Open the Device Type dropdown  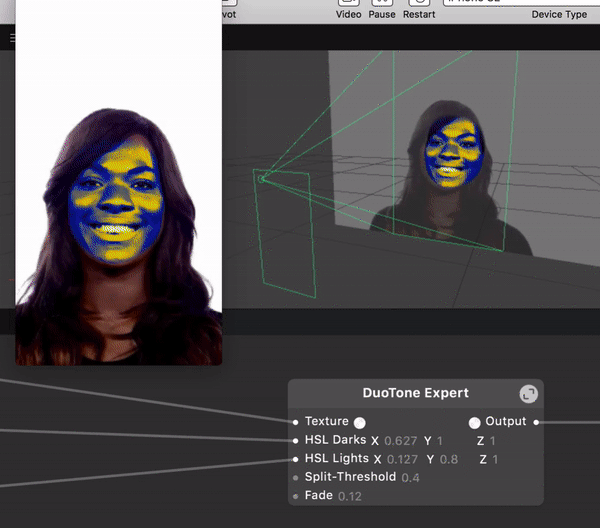tap(521, 2)
